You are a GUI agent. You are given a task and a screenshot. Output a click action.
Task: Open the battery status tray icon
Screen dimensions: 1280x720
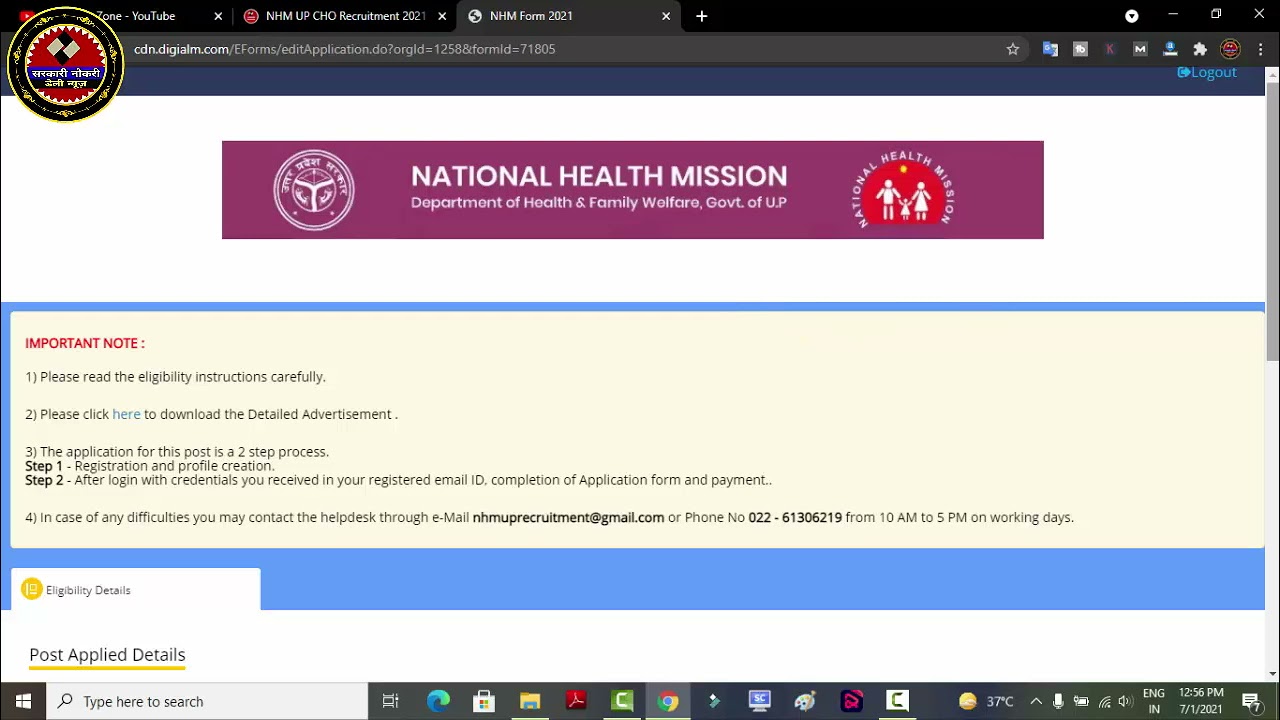click(1081, 701)
